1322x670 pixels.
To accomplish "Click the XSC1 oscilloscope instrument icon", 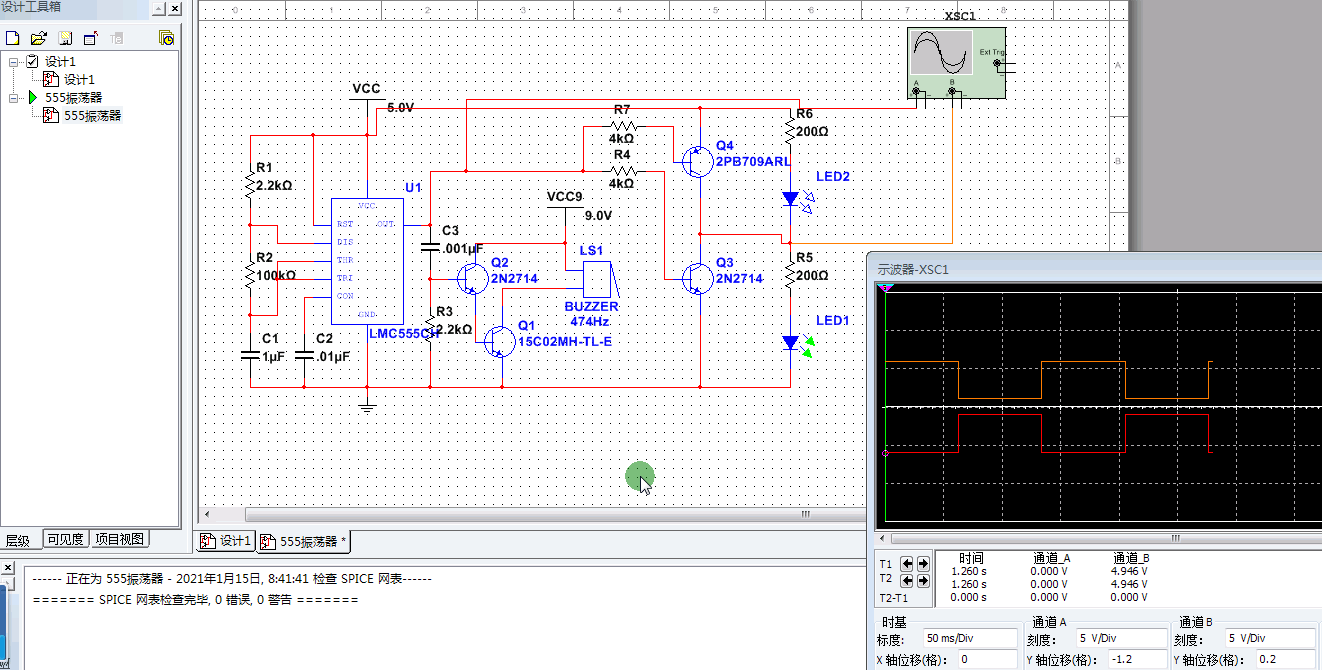I will point(955,63).
